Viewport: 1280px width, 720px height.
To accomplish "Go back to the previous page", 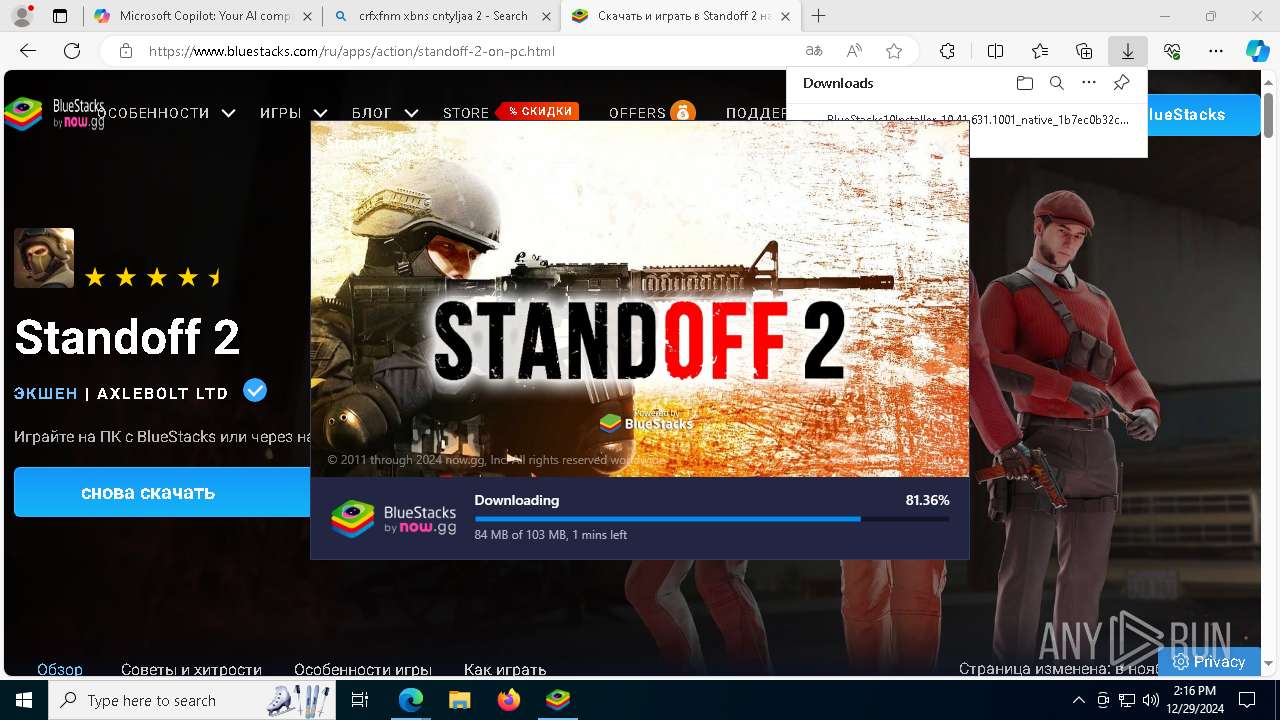I will tap(28, 51).
